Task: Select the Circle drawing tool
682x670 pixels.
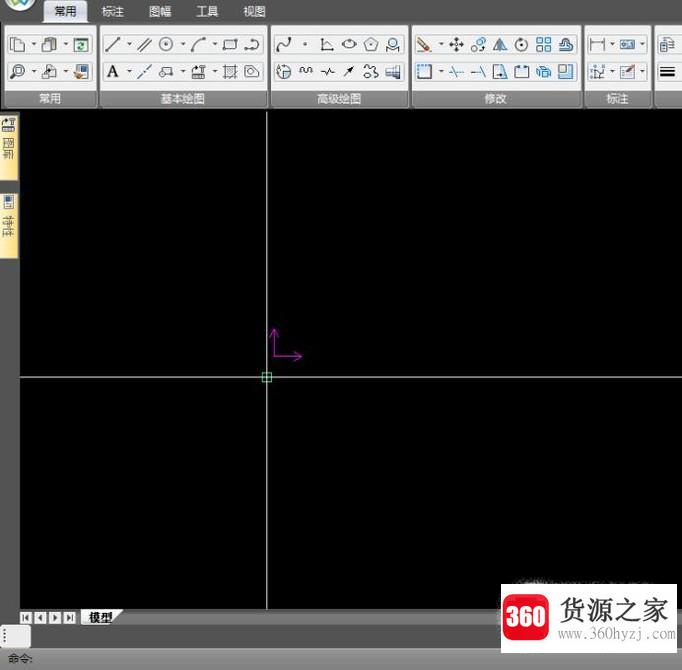Action: click(x=166, y=44)
